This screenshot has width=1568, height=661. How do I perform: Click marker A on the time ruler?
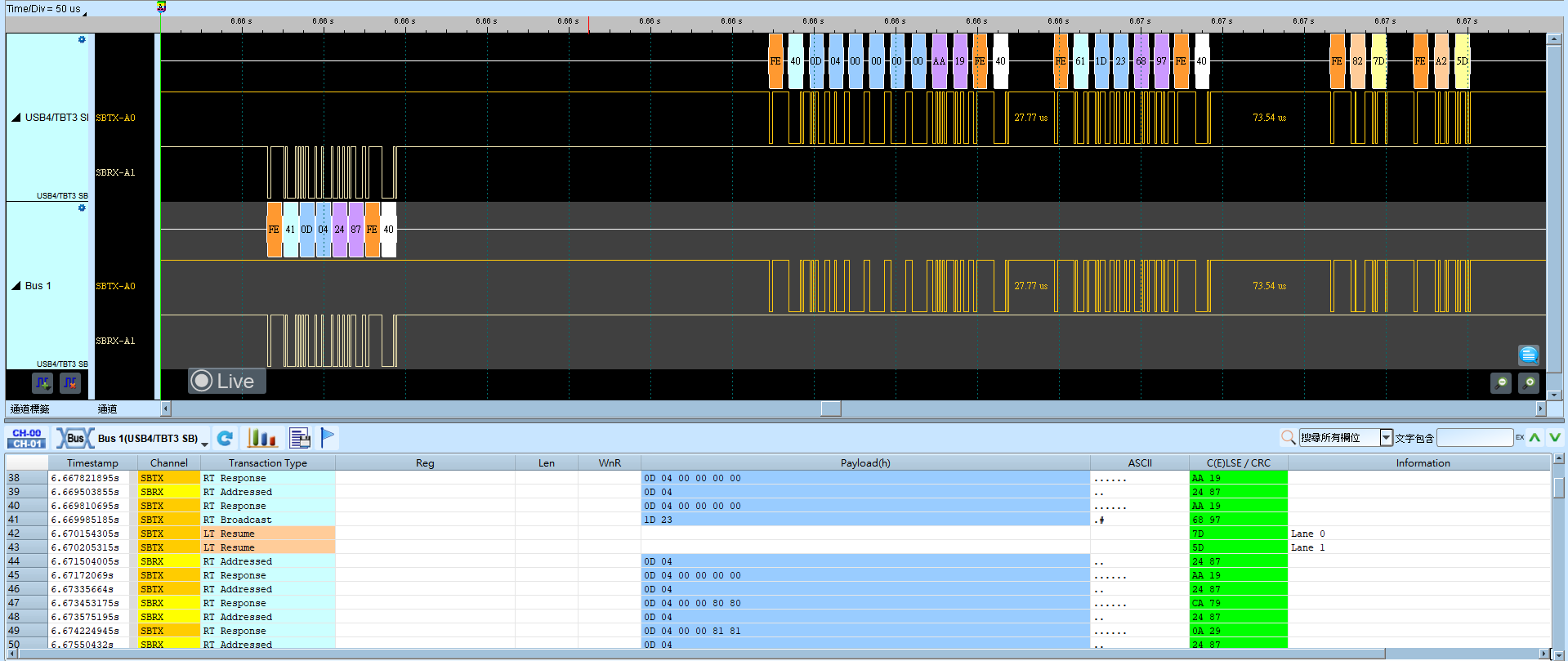(161, 7)
